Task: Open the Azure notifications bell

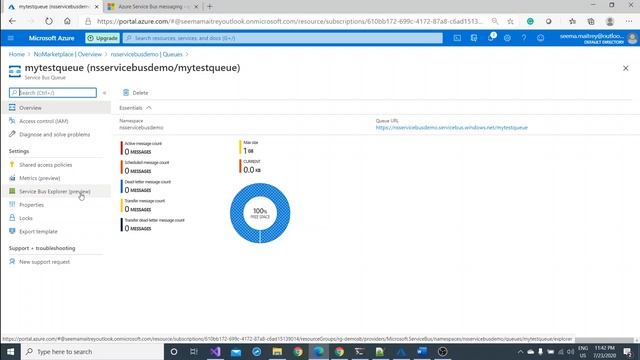Action: [491, 38]
